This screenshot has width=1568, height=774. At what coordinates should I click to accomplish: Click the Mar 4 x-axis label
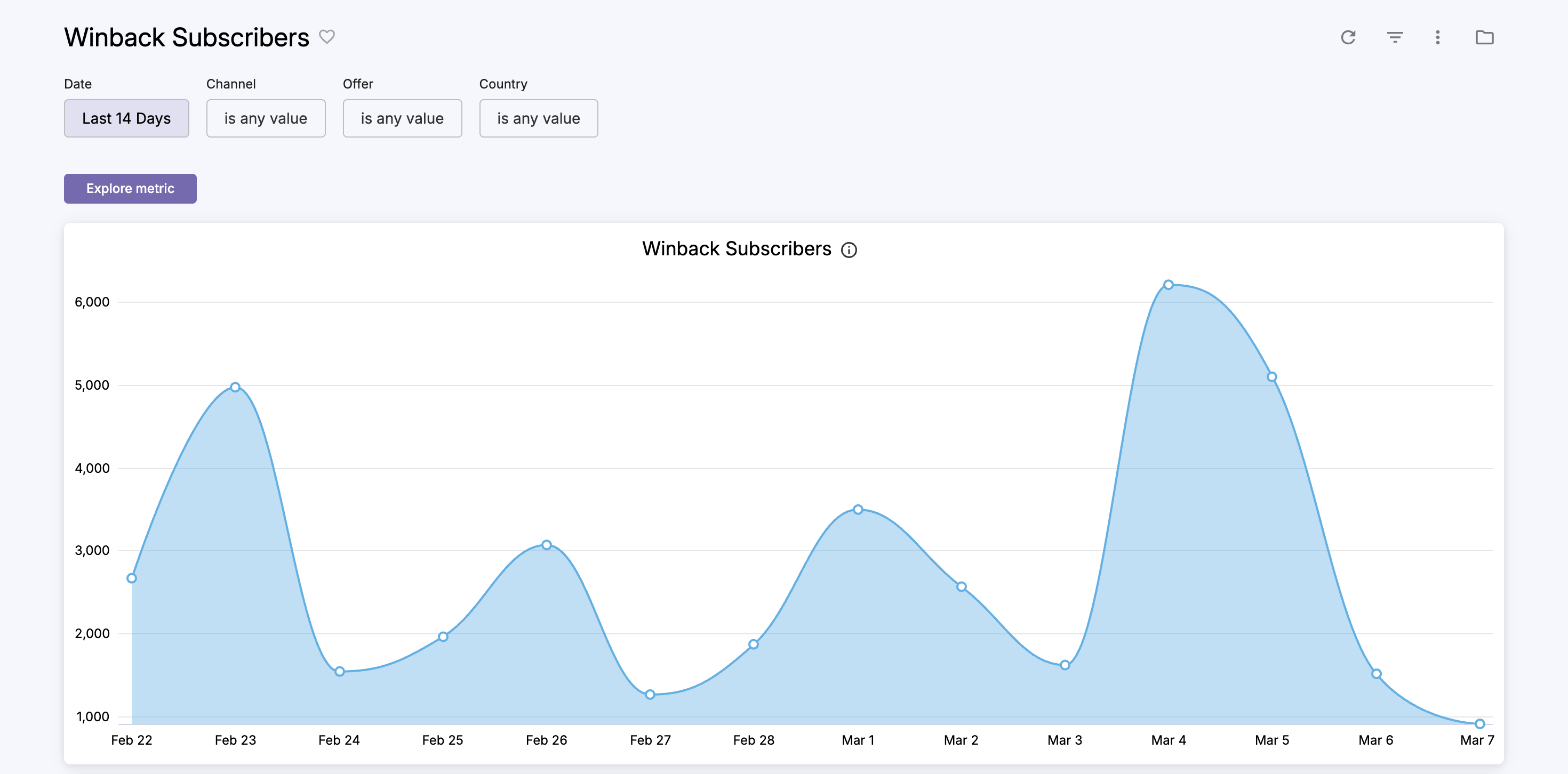[1168, 740]
